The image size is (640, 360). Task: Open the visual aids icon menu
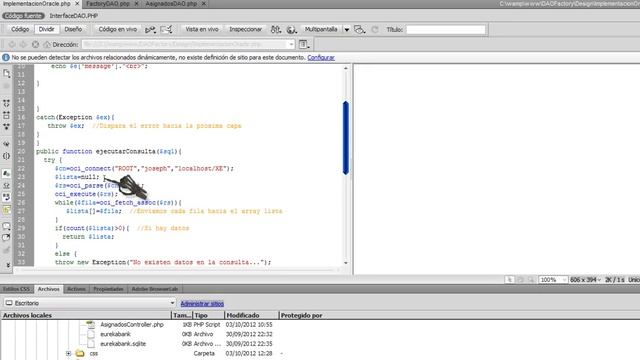(359, 29)
